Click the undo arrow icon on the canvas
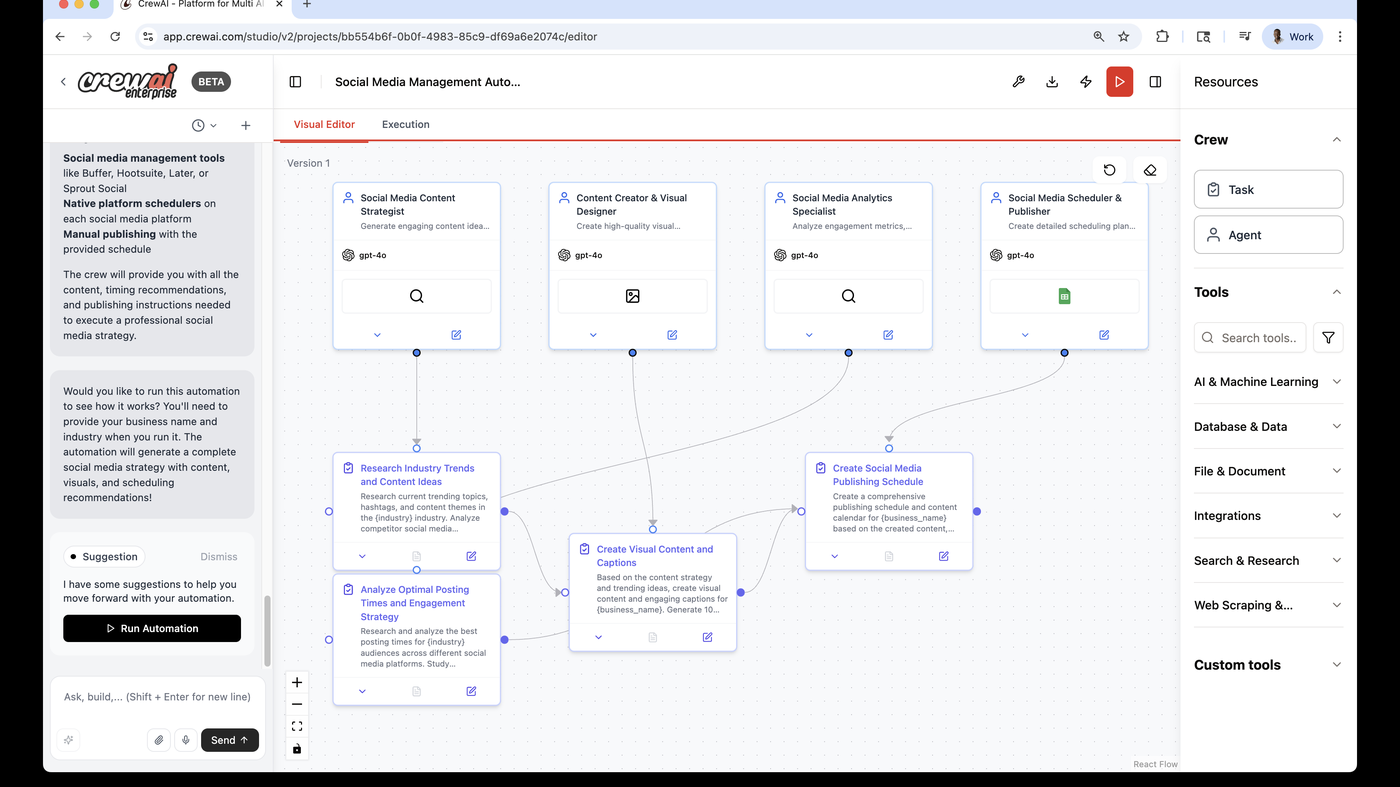1400x787 pixels. (1109, 170)
